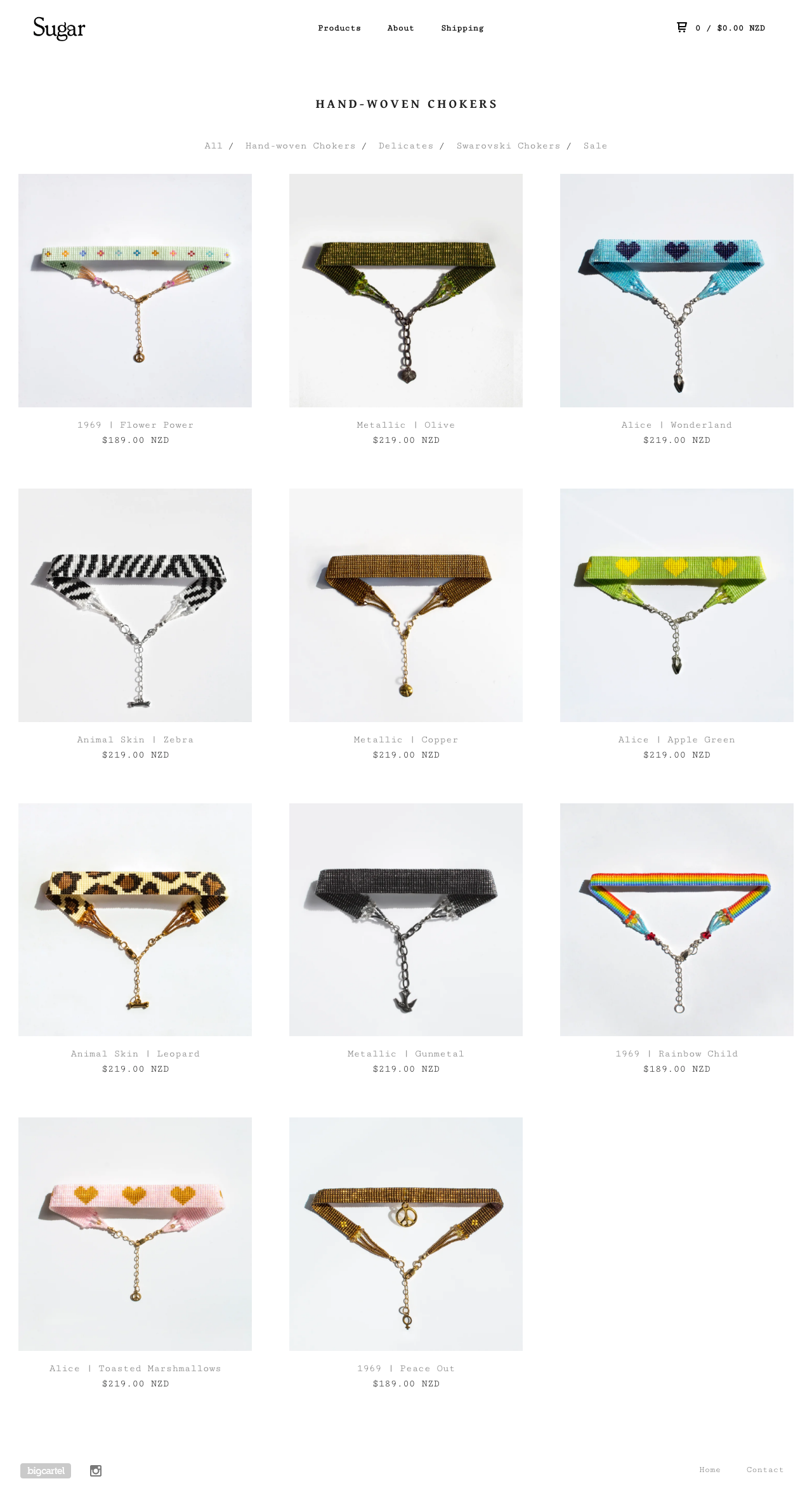812x1507 pixels.
Task: View the Animal Skin Zebra choker image
Action: pos(135,605)
